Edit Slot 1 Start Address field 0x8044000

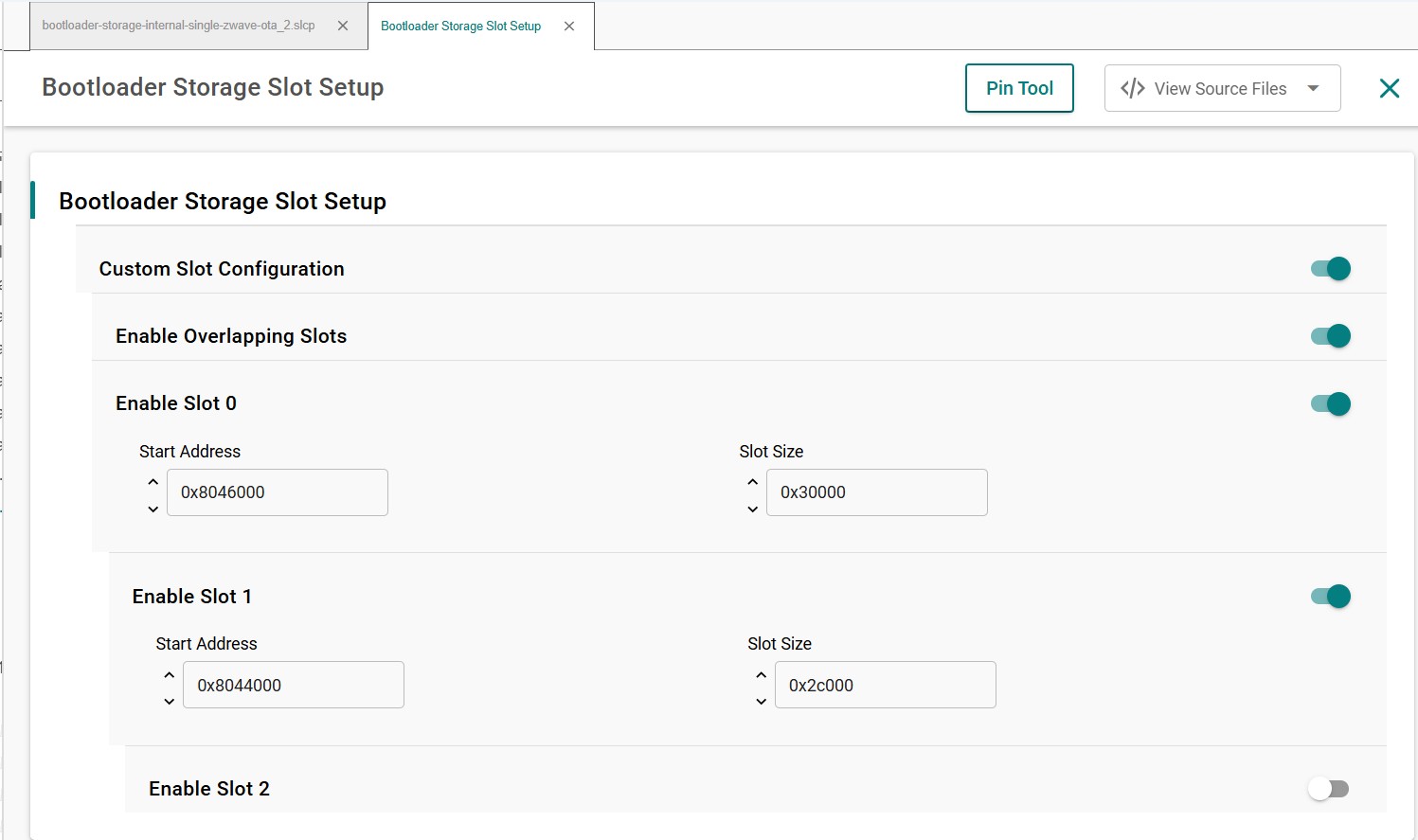(294, 685)
